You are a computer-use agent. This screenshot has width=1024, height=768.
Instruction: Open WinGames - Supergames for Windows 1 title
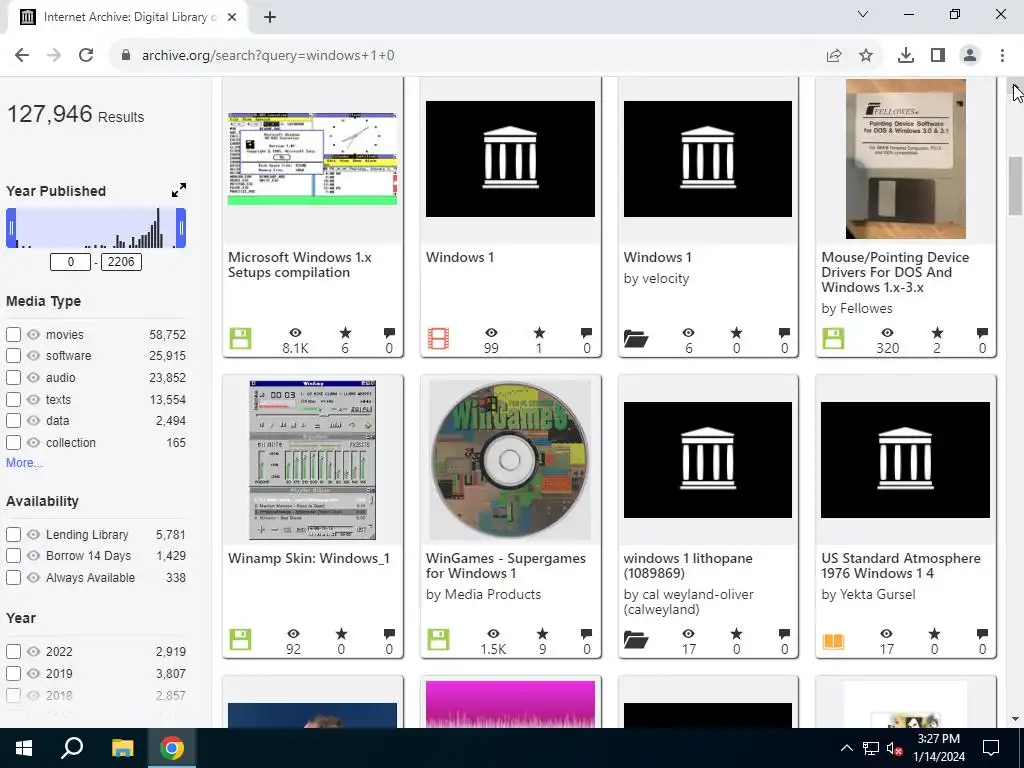(x=505, y=566)
